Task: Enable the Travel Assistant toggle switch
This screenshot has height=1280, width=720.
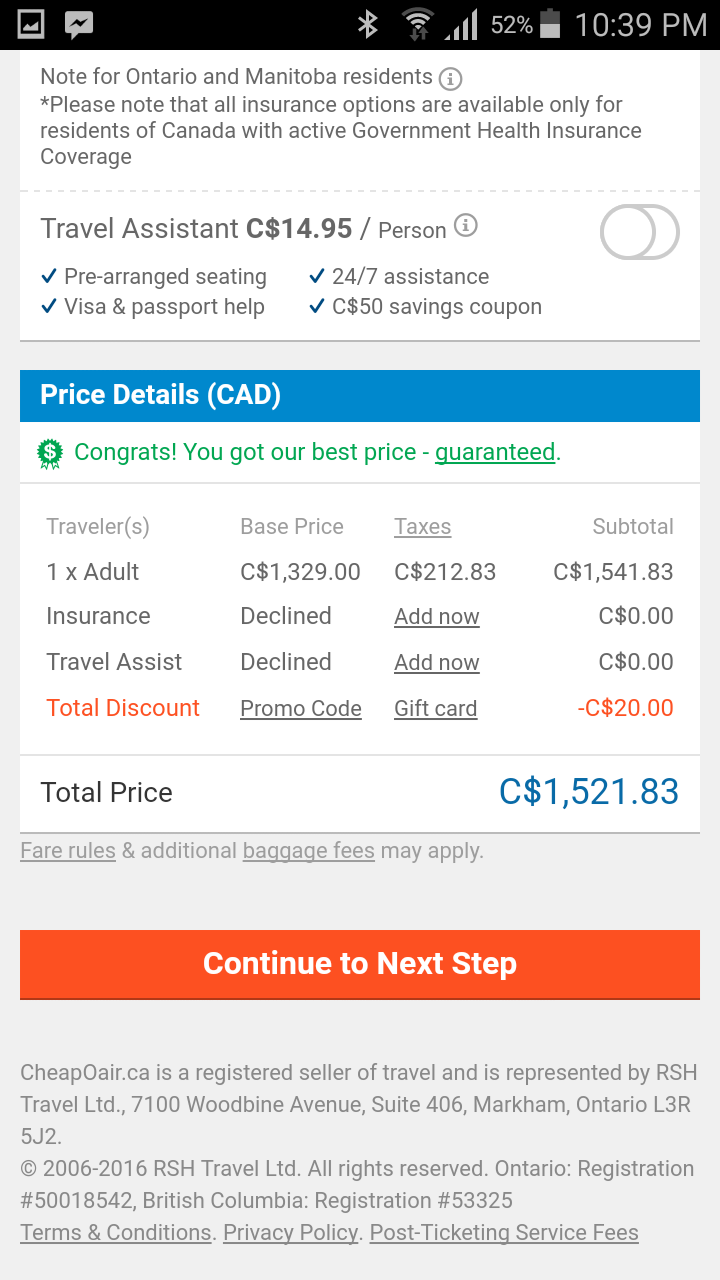Action: coord(639,232)
